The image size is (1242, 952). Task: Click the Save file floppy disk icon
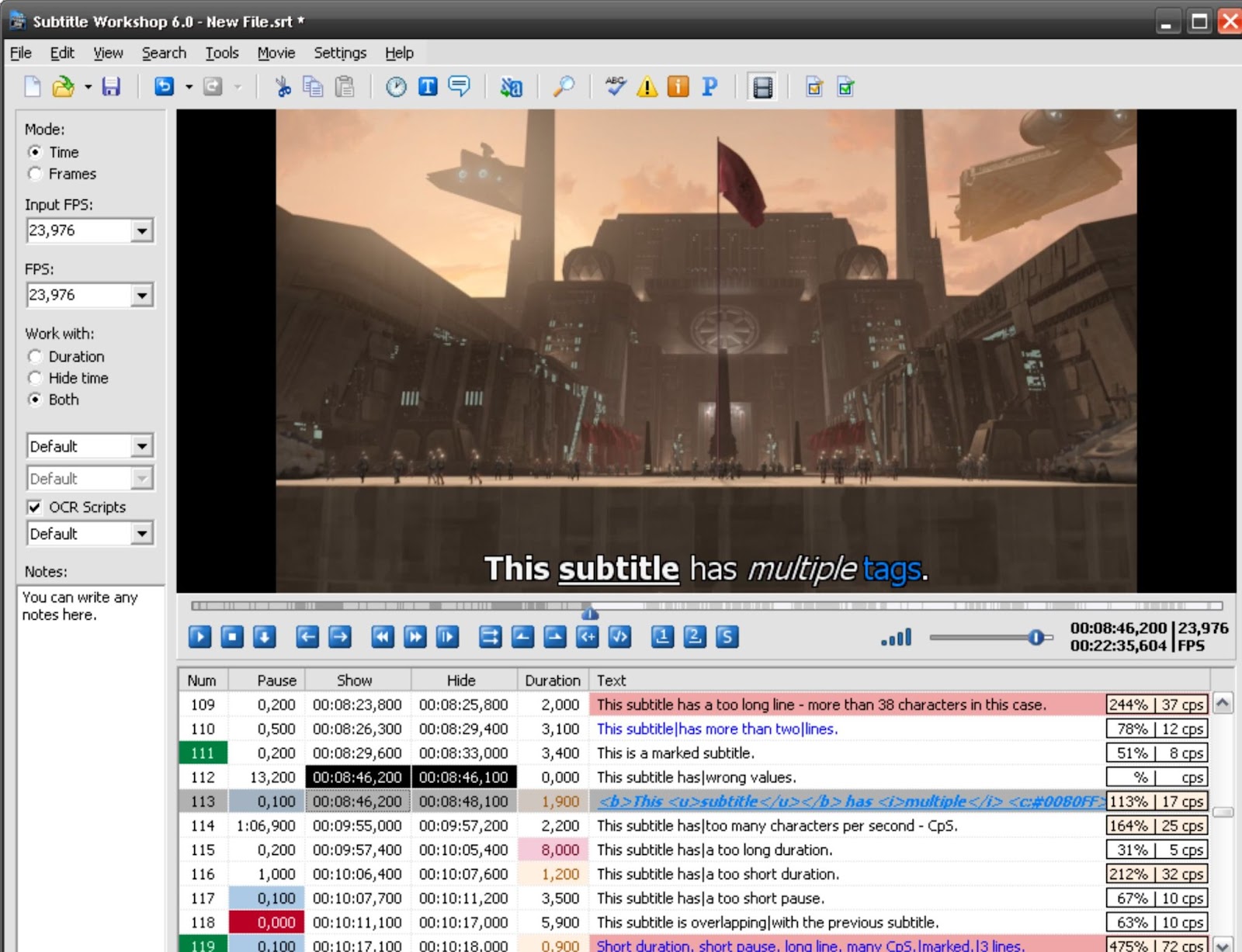click(x=111, y=87)
